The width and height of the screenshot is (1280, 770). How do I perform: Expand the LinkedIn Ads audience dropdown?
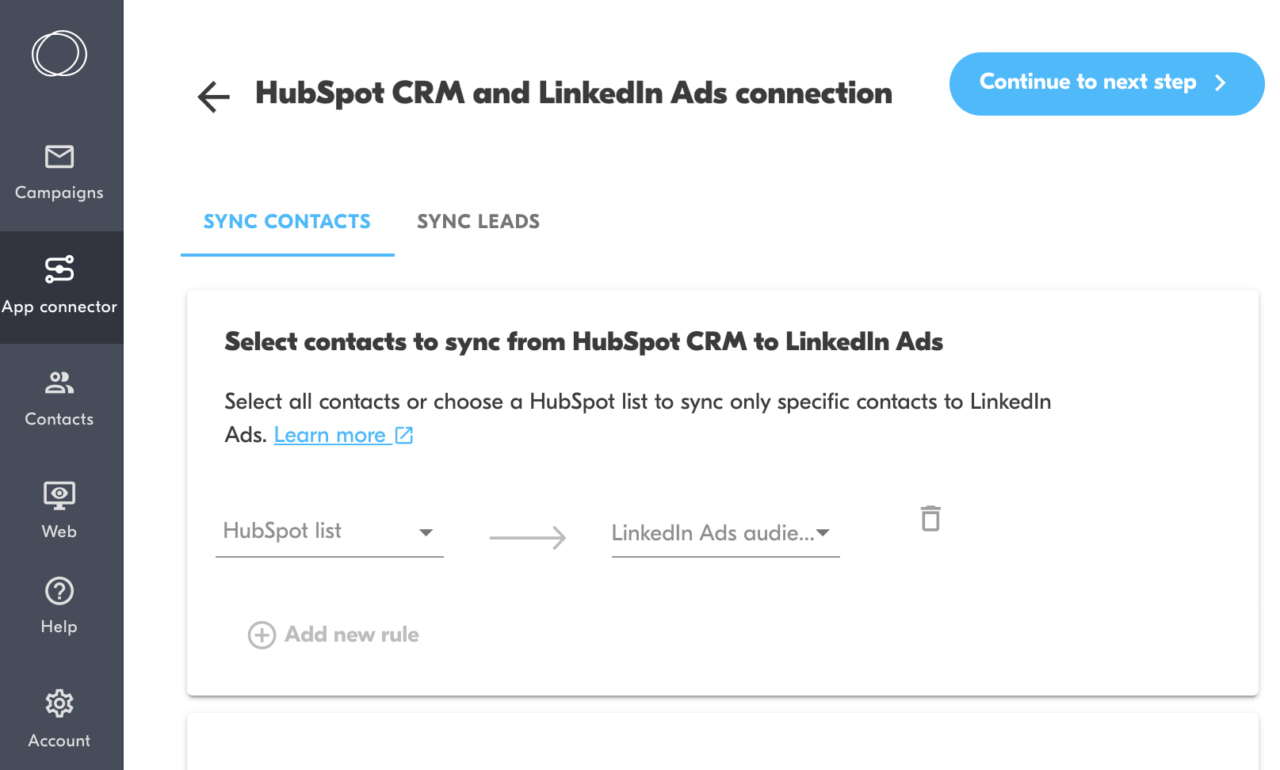(x=718, y=533)
